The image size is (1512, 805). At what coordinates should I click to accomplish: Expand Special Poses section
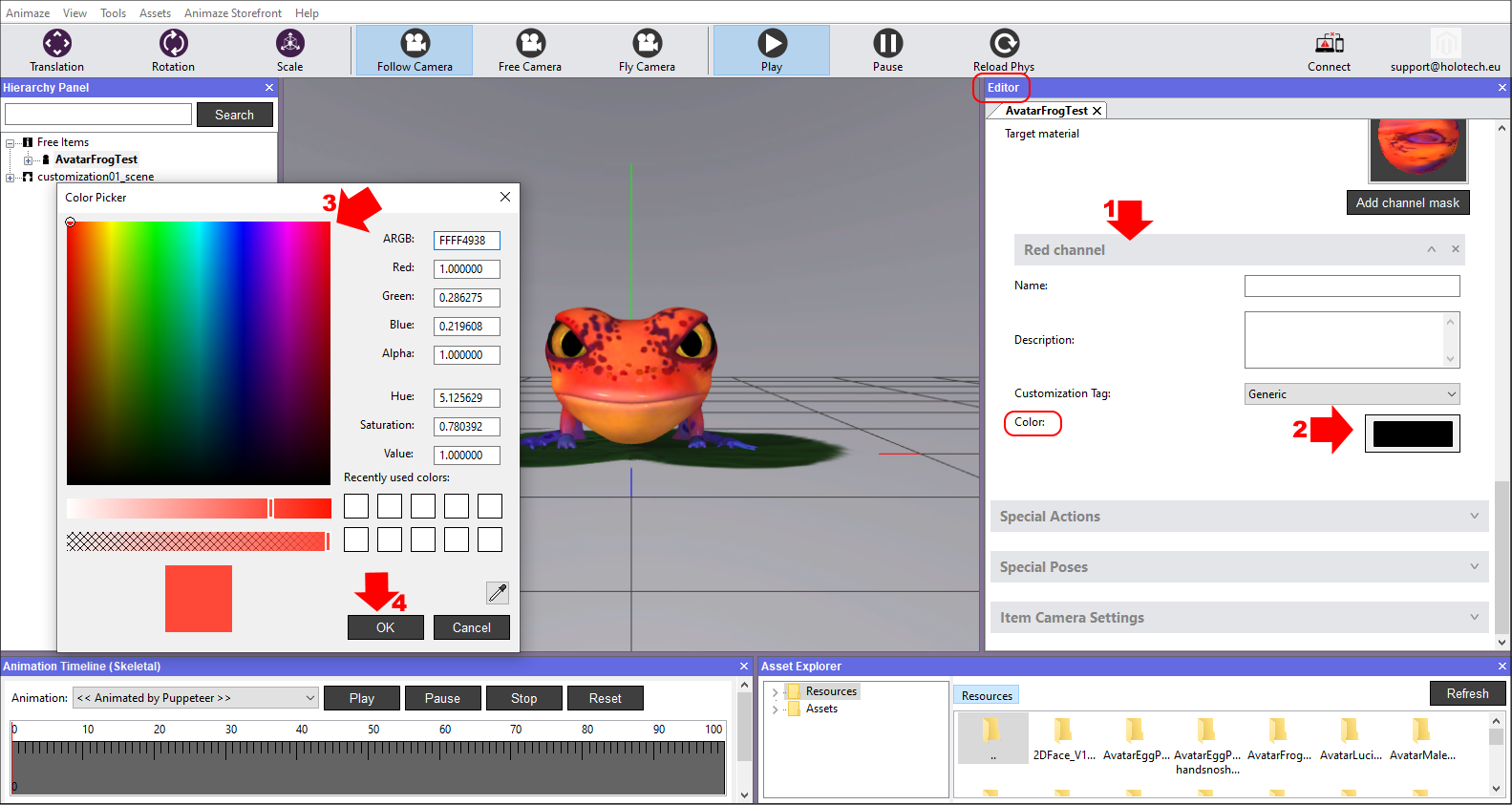tap(1474, 566)
